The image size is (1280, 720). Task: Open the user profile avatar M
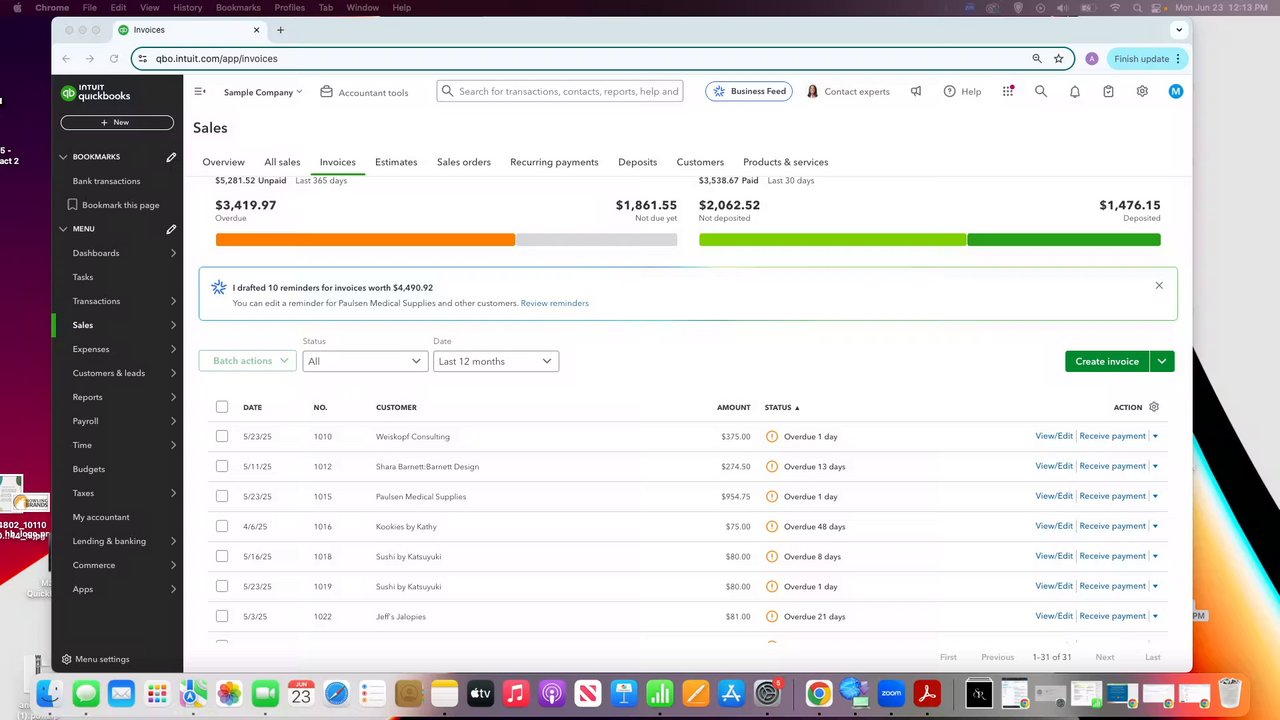click(1176, 91)
